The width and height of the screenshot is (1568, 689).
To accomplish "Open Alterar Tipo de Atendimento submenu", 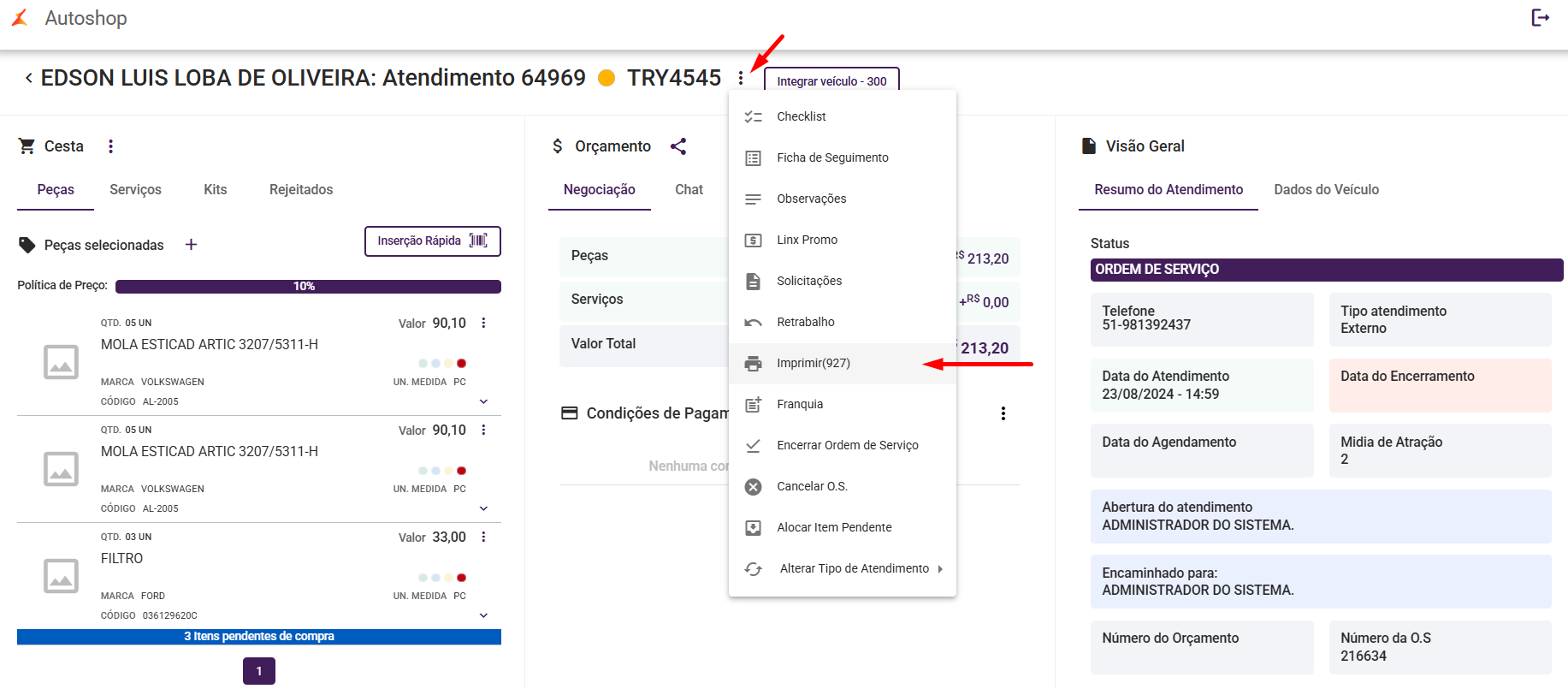I will click(x=854, y=568).
